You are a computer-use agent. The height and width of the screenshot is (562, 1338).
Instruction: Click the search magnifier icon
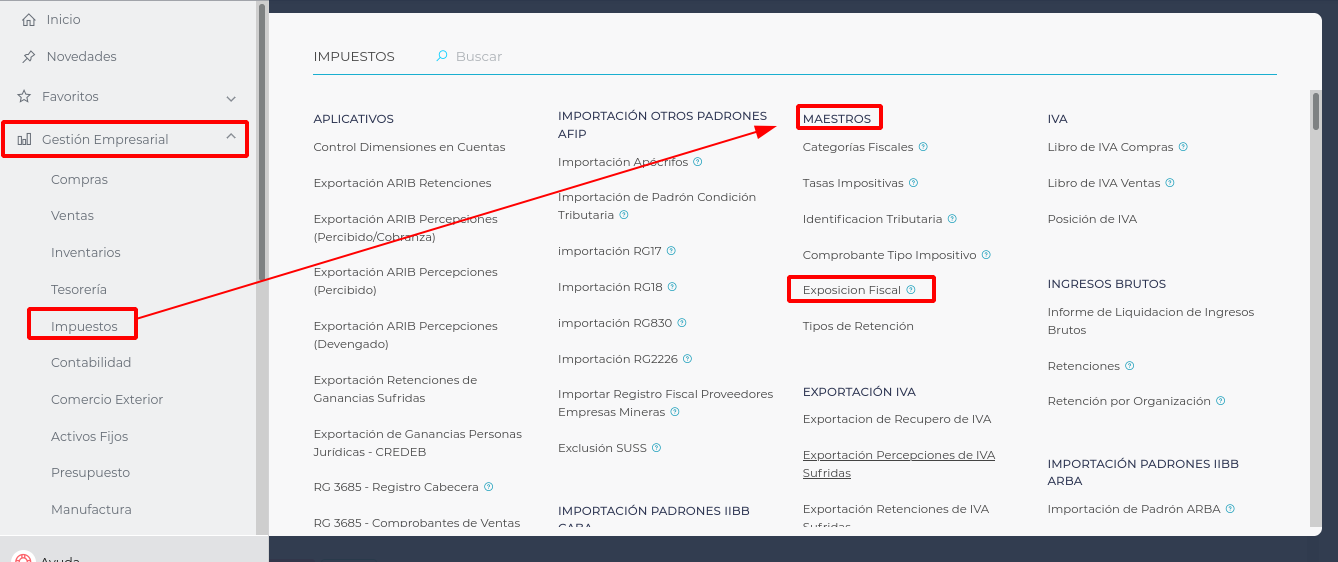point(442,57)
